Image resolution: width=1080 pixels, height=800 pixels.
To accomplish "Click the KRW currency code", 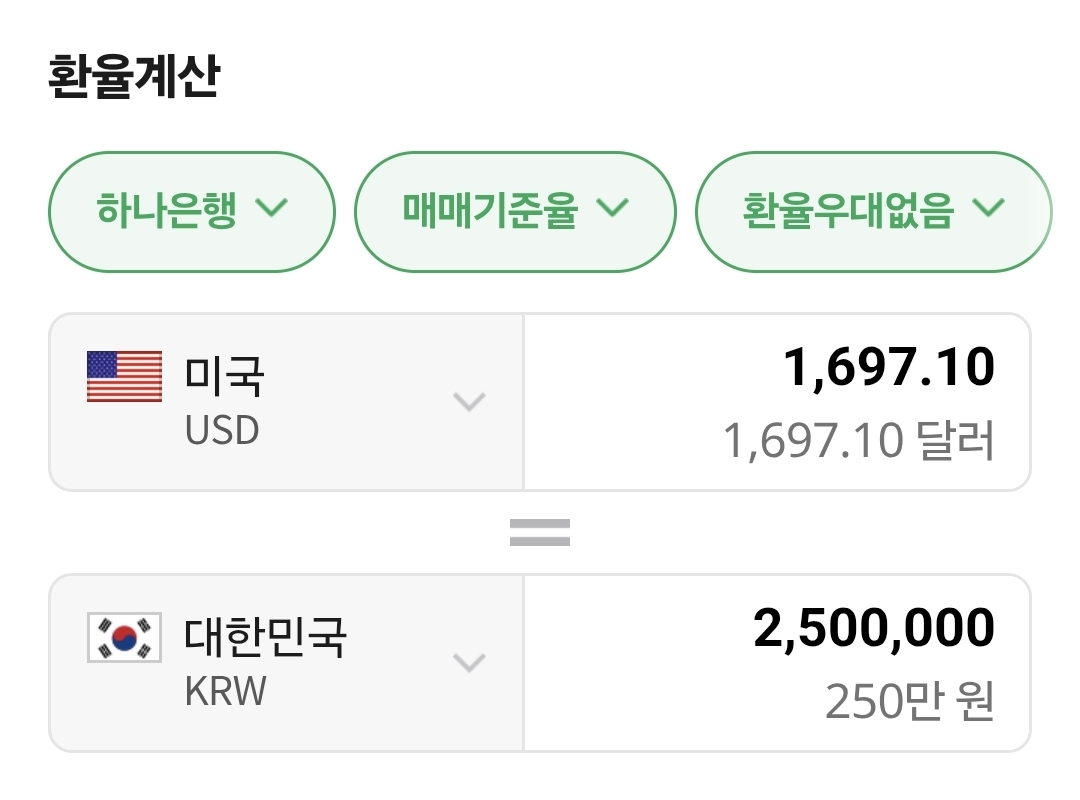I will point(226,691).
